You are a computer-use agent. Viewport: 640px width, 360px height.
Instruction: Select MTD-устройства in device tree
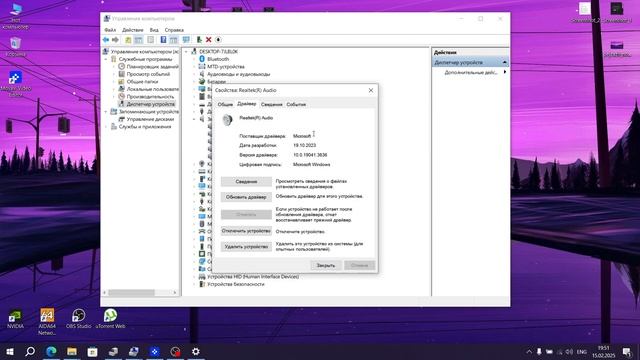click(x=226, y=67)
